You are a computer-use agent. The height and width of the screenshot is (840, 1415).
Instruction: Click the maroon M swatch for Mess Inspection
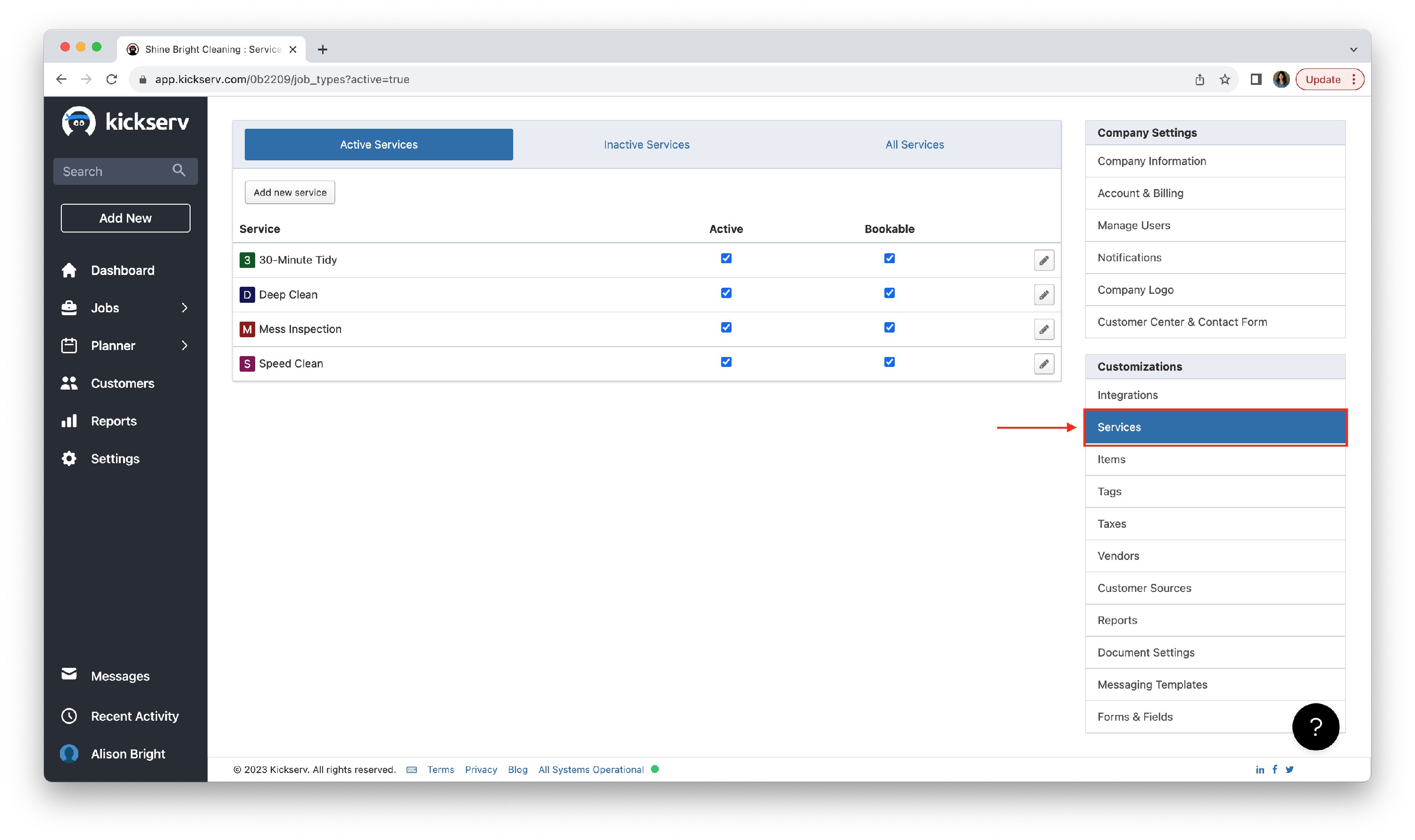click(x=247, y=329)
